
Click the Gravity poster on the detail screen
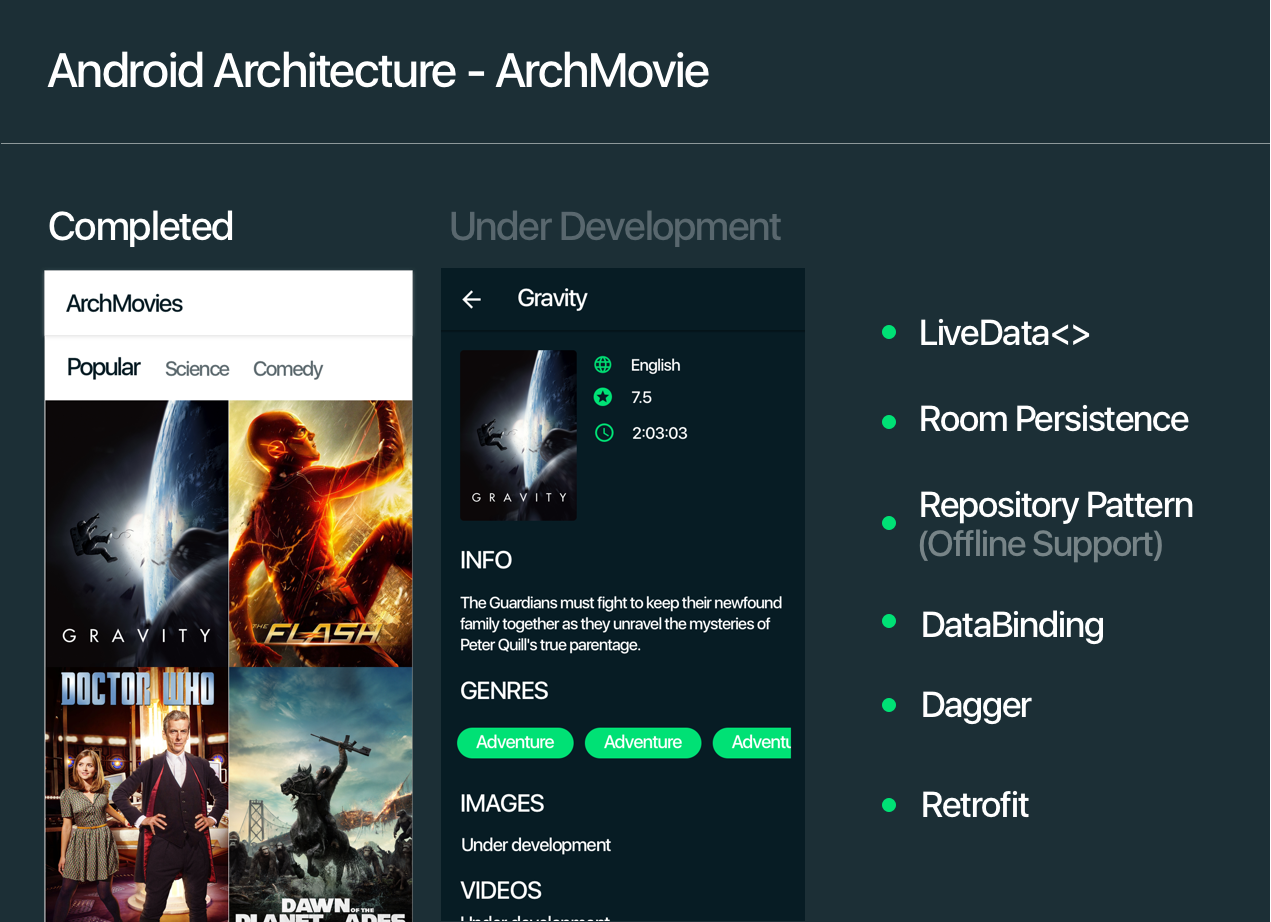point(518,435)
